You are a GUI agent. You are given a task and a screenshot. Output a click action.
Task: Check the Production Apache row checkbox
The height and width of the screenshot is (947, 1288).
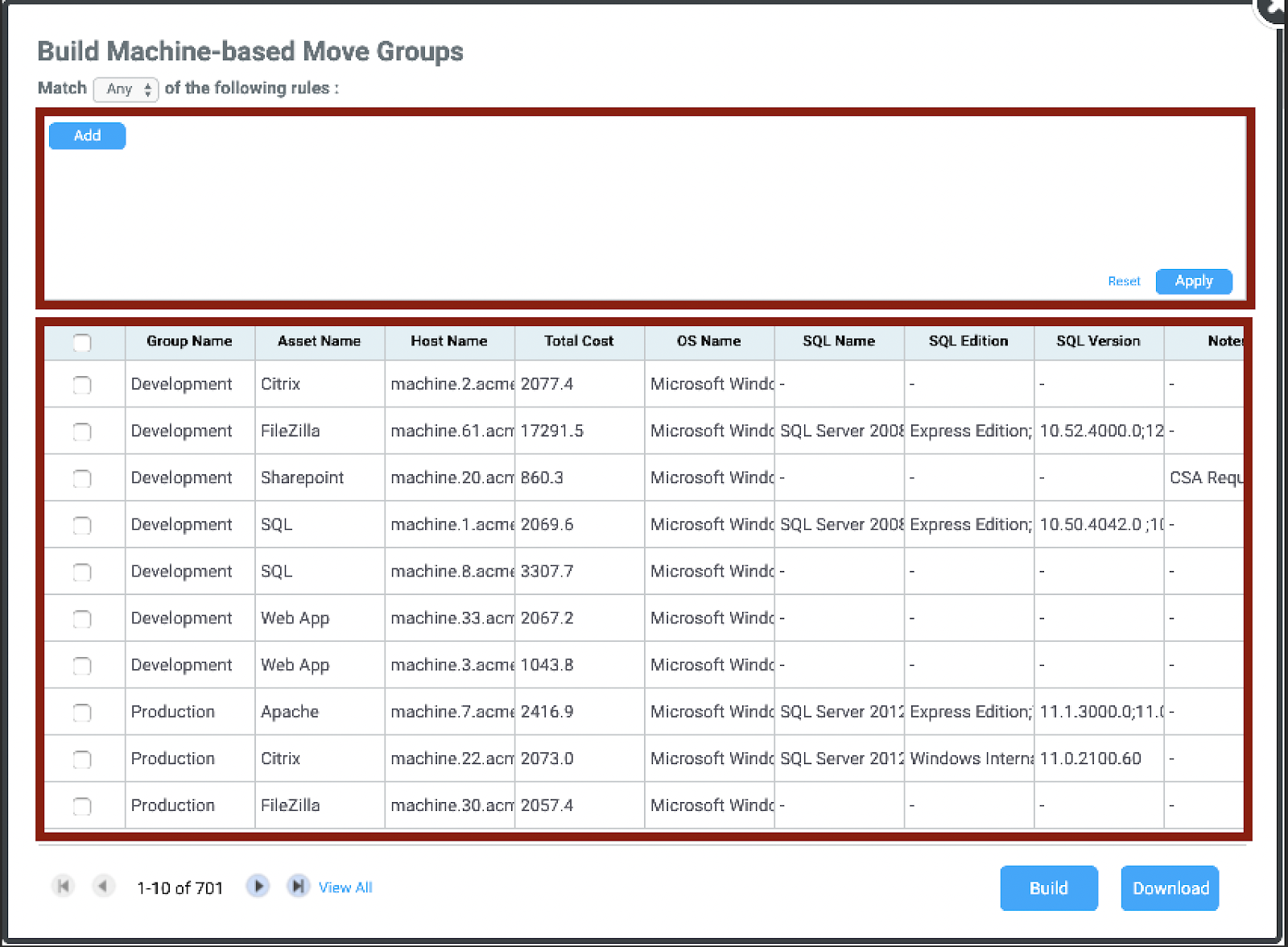tap(82, 713)
